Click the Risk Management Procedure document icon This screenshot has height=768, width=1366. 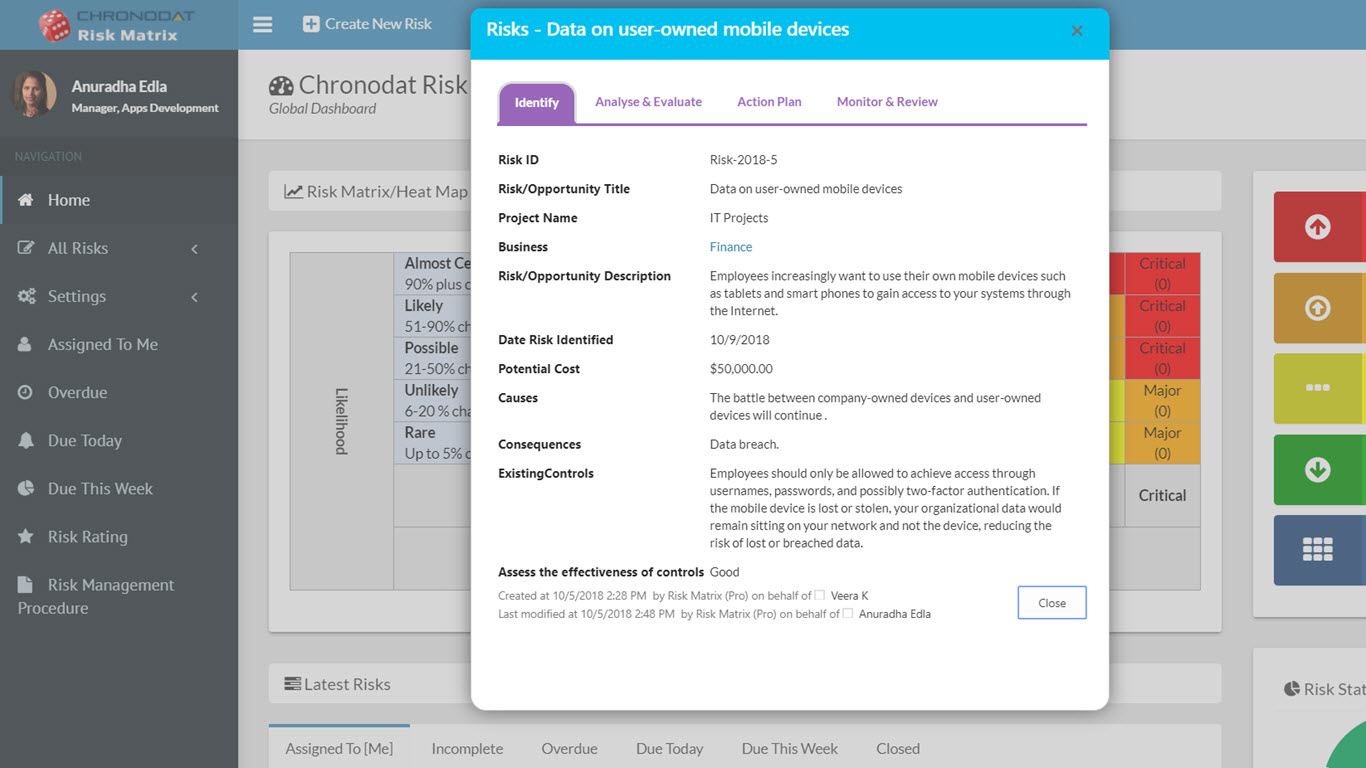pos(26,584)
